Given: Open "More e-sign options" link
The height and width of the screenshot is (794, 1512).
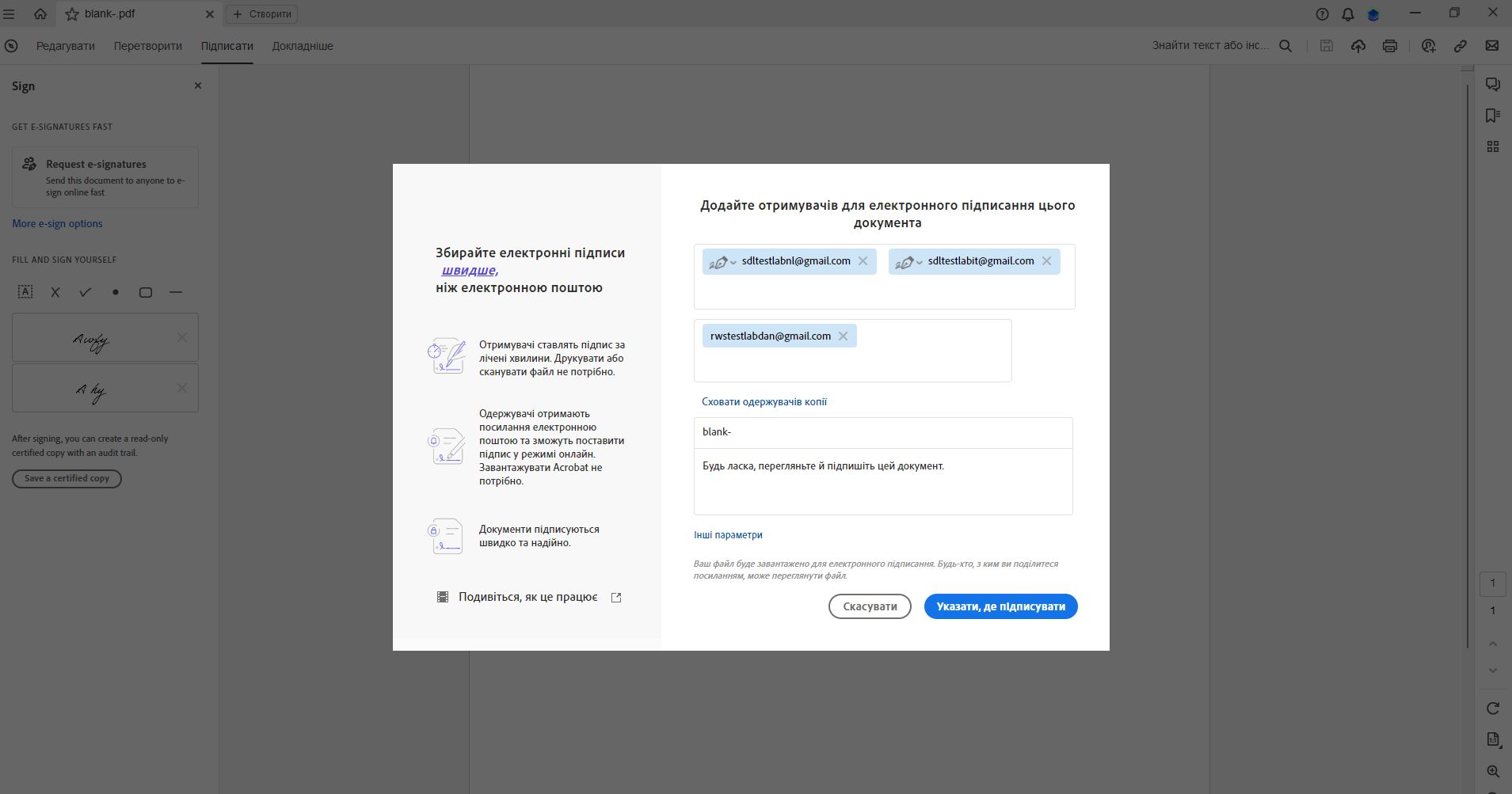Looking at the screenshot, I should coord(56,223).
